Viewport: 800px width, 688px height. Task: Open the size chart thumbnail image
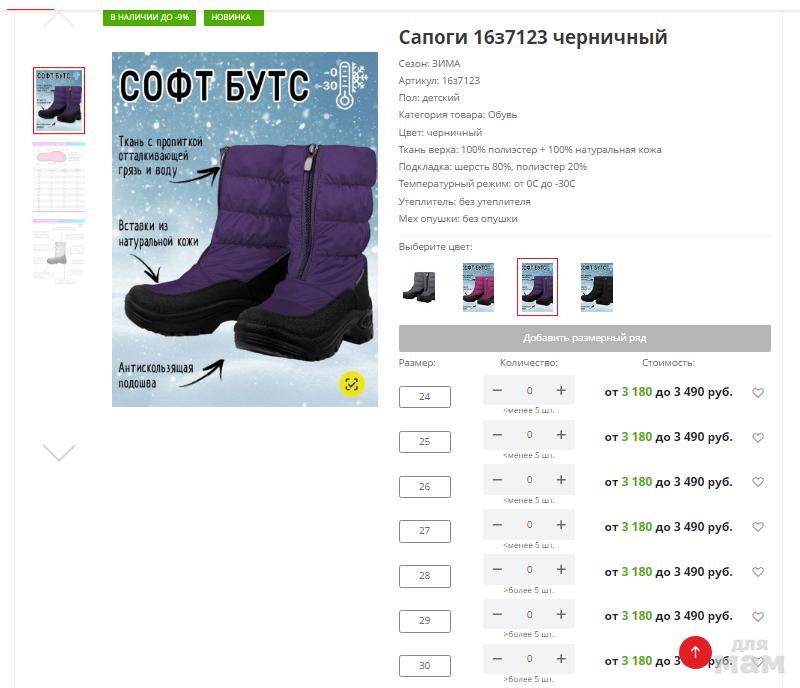pyautogui.click(x=59, y=177)
